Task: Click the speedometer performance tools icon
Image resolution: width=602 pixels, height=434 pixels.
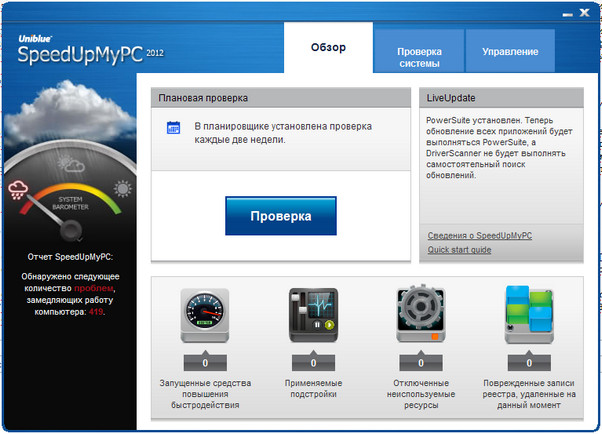Action: click(205, 315)
